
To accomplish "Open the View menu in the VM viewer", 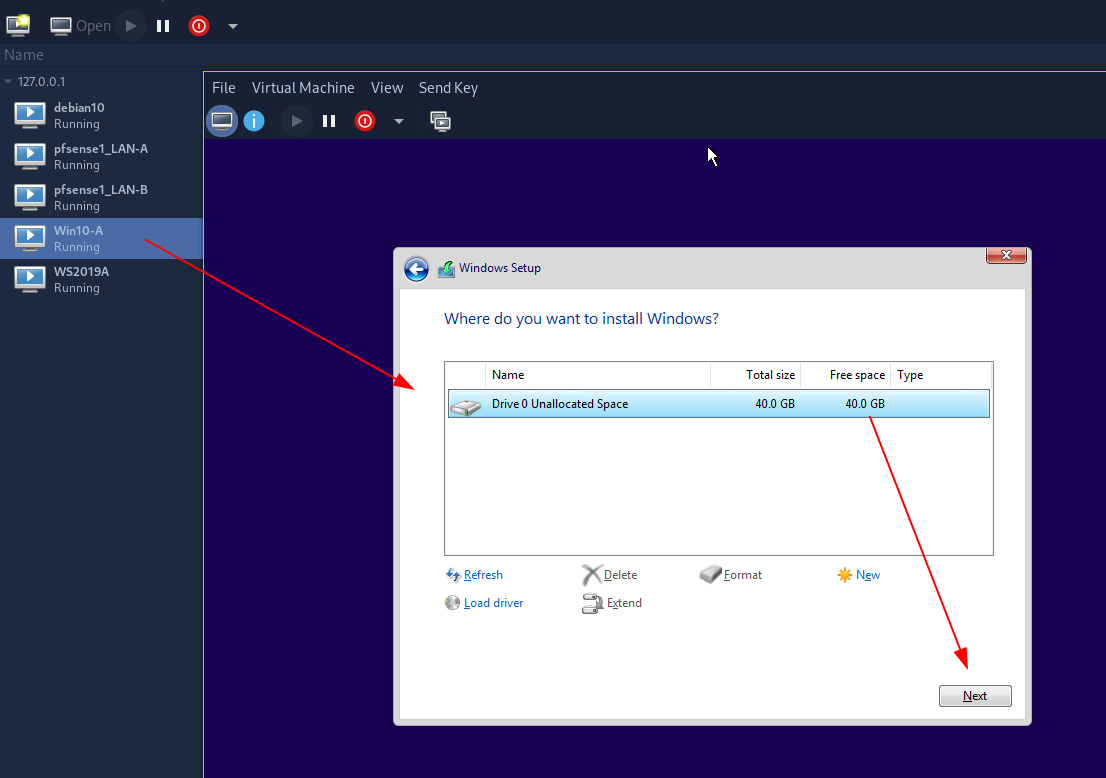I will (x=387, y=87).
